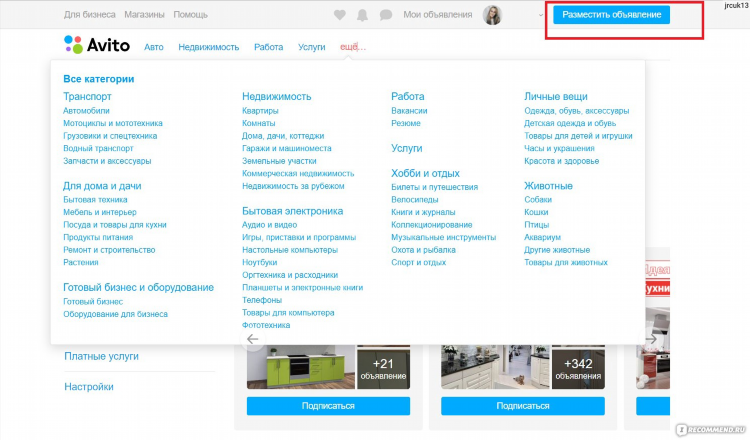750x440 pixels.
Task: Choose Товары для животных subcategory
Action: (x=565, y=262)
